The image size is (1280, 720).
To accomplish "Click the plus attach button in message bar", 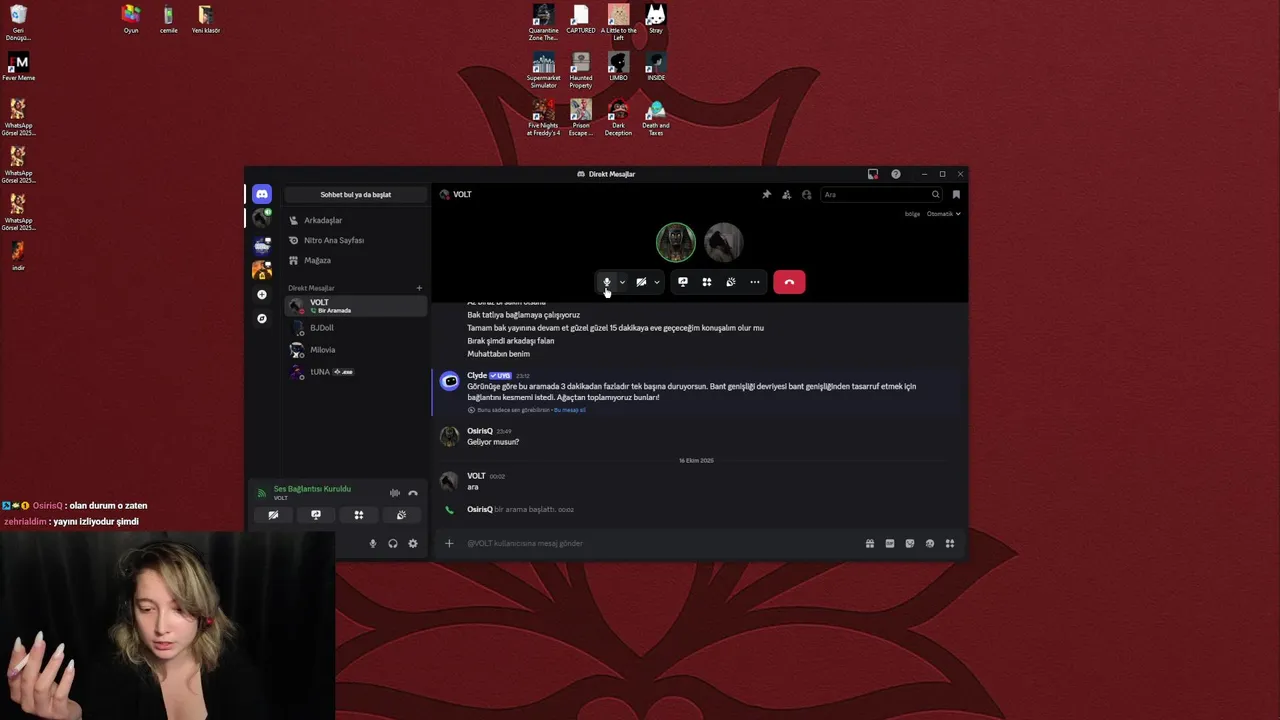I will click(x=449, y=543).
